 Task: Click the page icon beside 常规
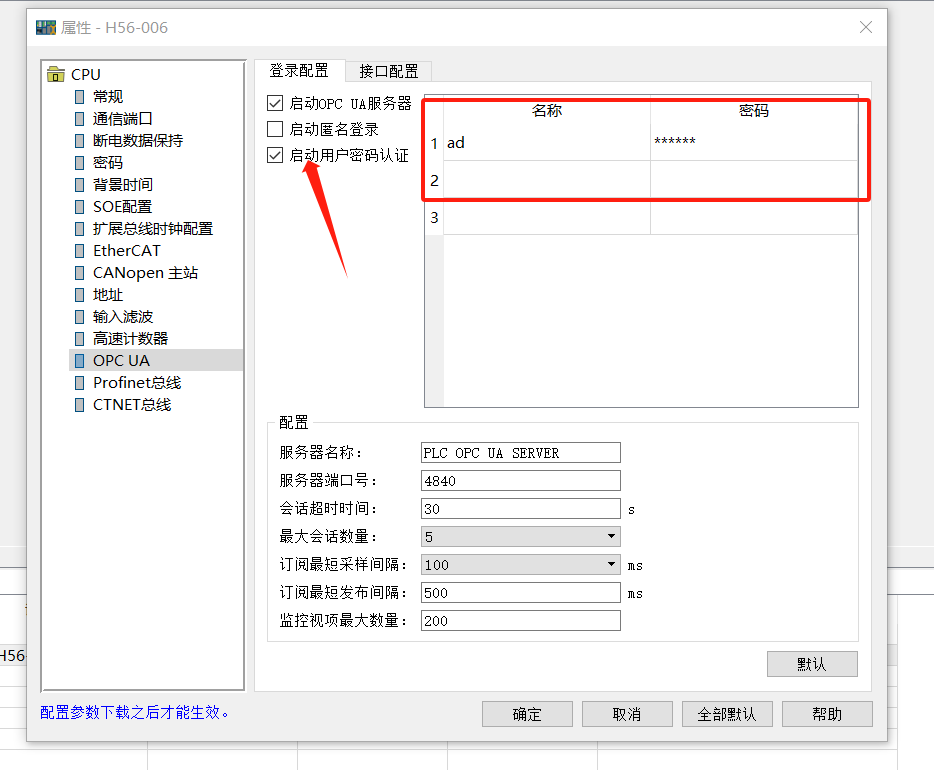pos(79,96)
